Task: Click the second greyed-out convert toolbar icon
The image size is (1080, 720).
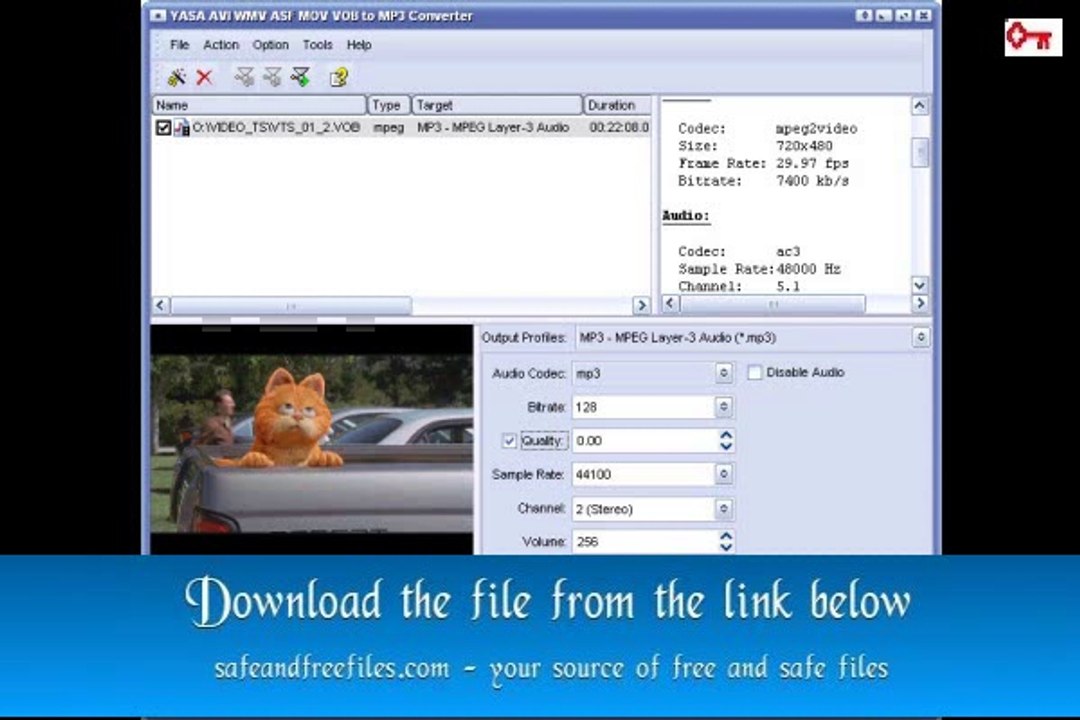Action: (x=272, y=77)
